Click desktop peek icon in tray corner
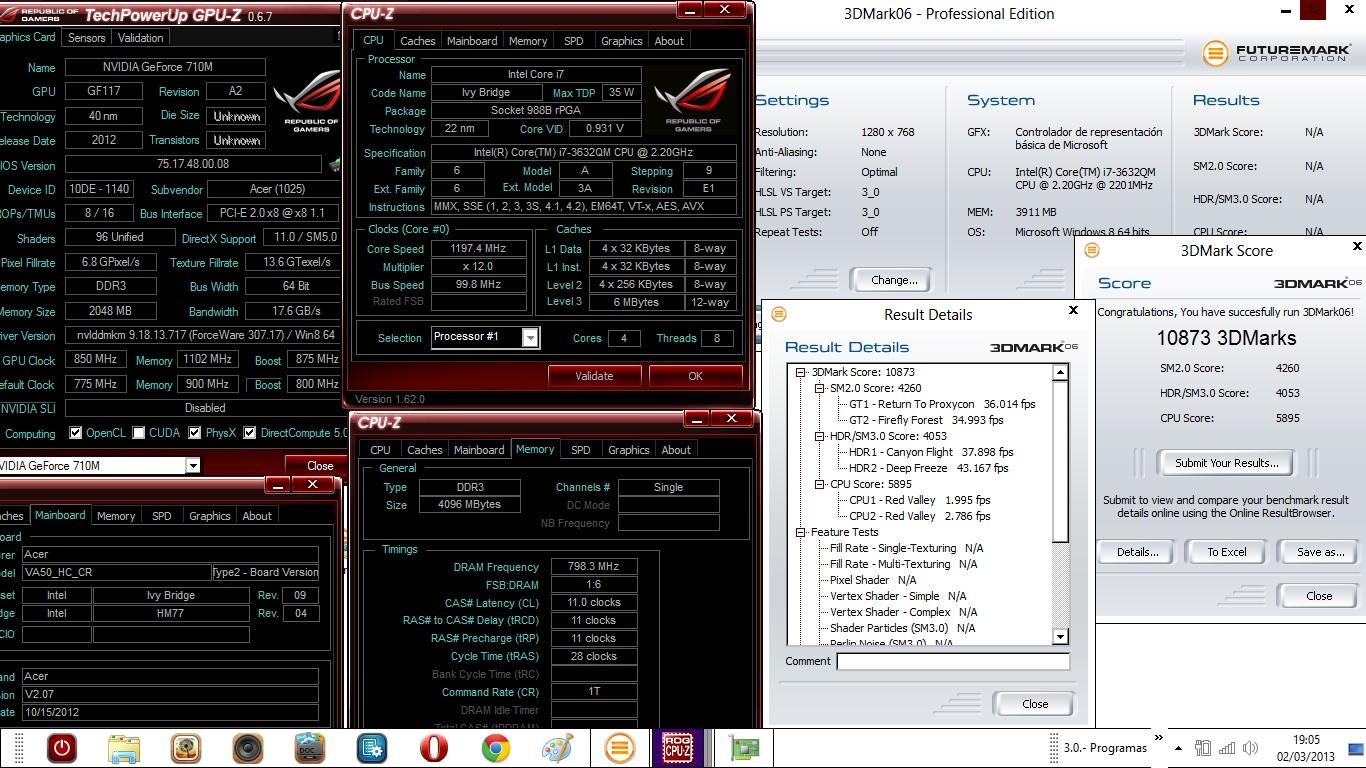Viewport: 1366px width, 768px height. click(x=1356, y=748)
